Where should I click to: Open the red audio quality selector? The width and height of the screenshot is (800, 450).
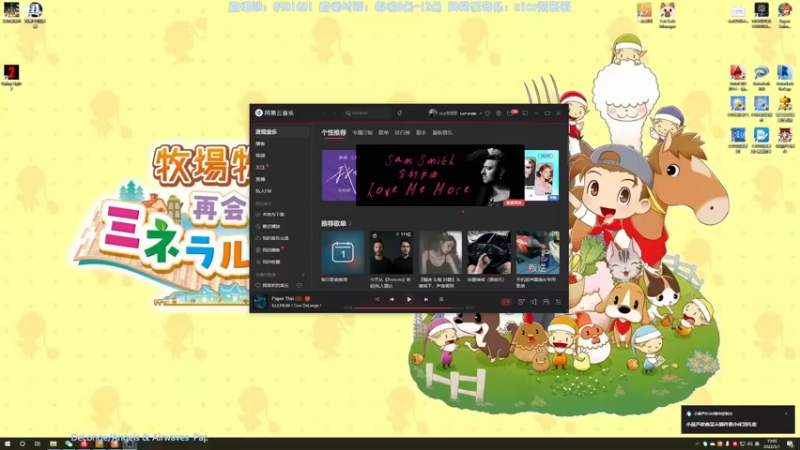click(506, 302)
